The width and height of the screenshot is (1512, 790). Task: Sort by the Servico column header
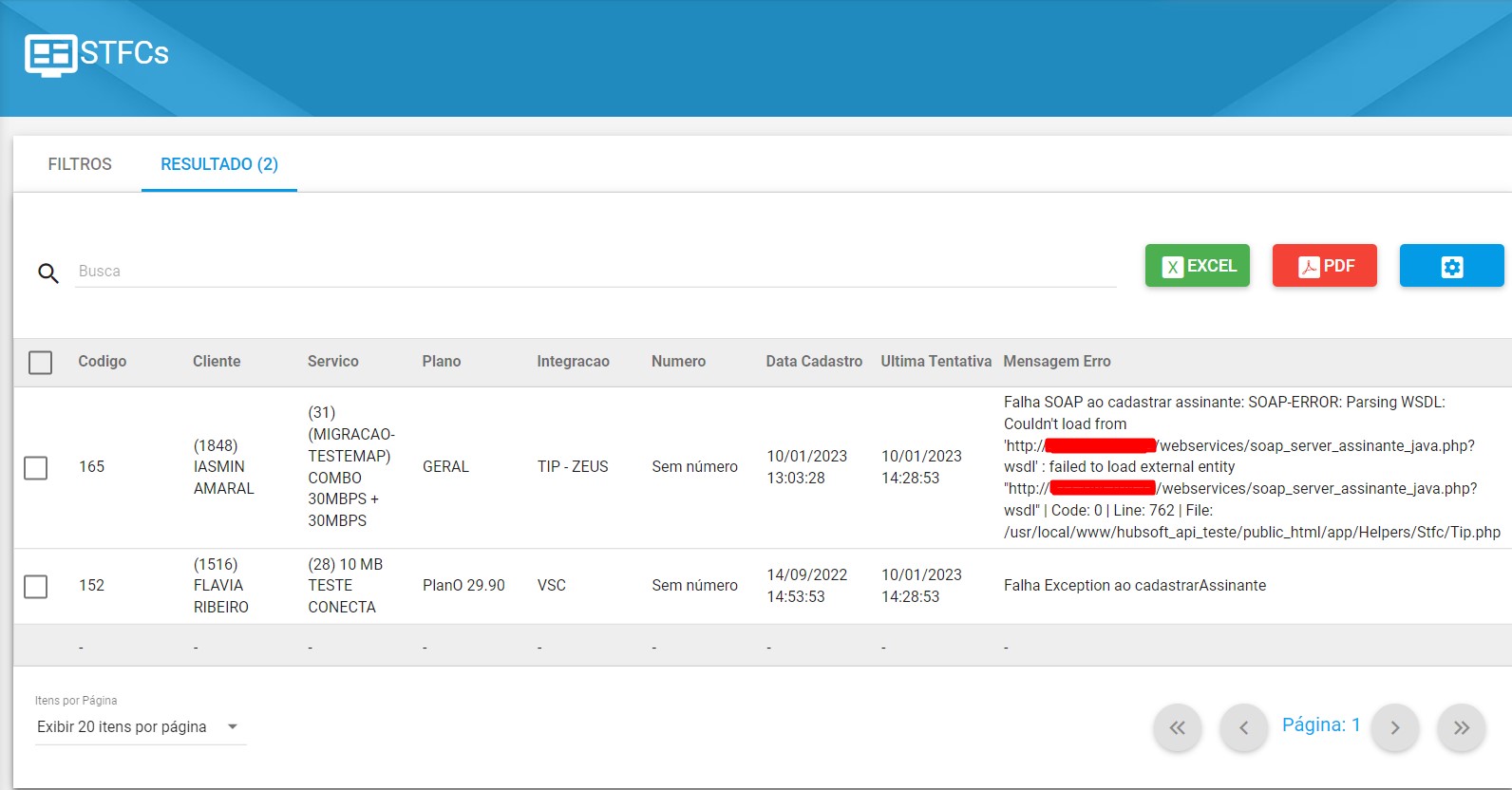(x=333, y=362)
